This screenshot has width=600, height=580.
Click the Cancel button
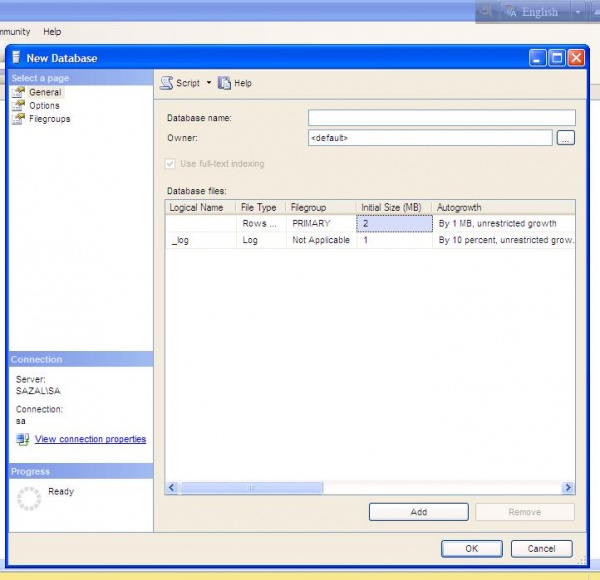541,549
